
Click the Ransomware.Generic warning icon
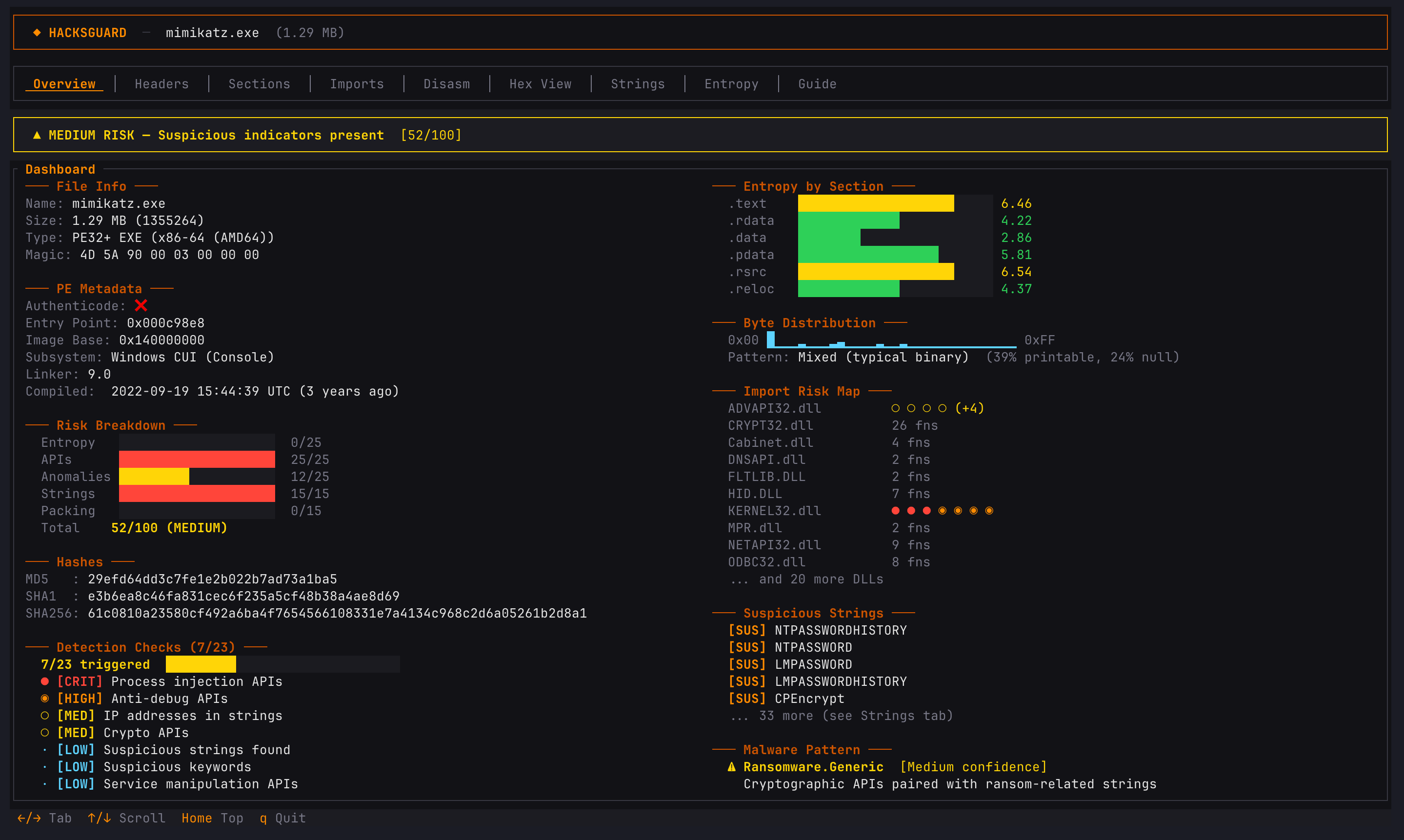point(732,766)
